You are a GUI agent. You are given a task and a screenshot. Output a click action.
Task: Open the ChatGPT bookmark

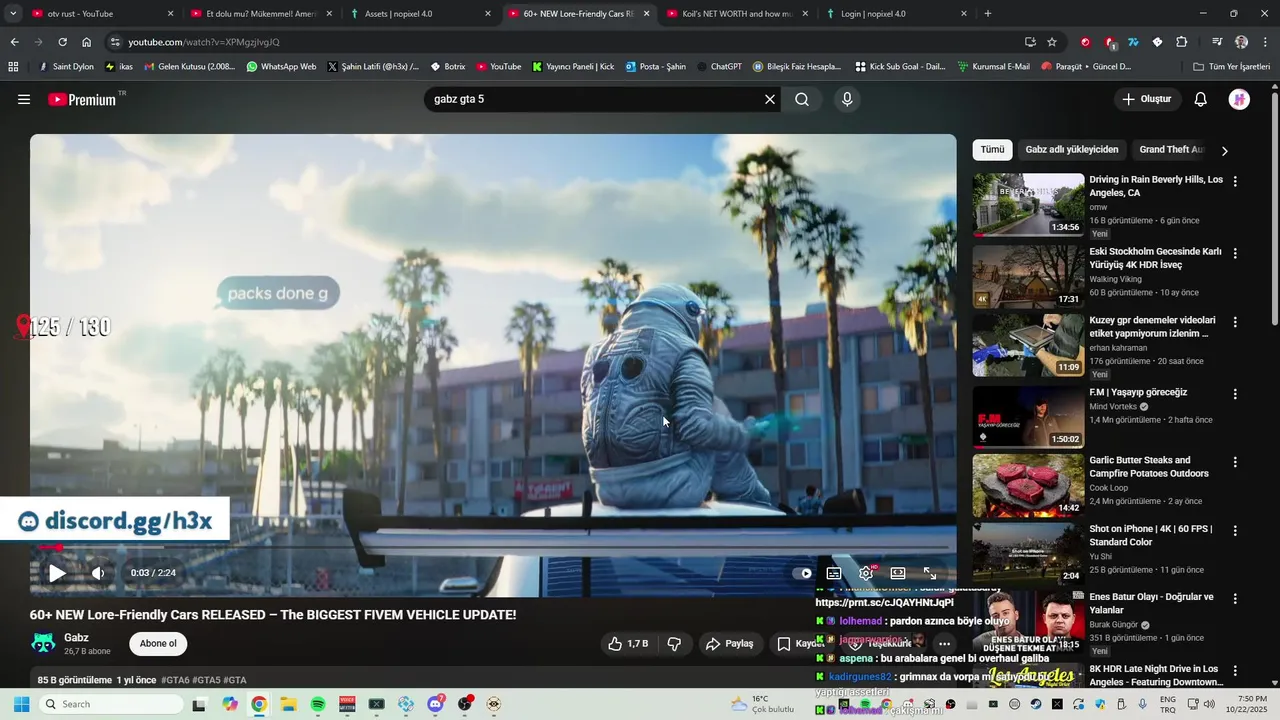click(720, 67)
